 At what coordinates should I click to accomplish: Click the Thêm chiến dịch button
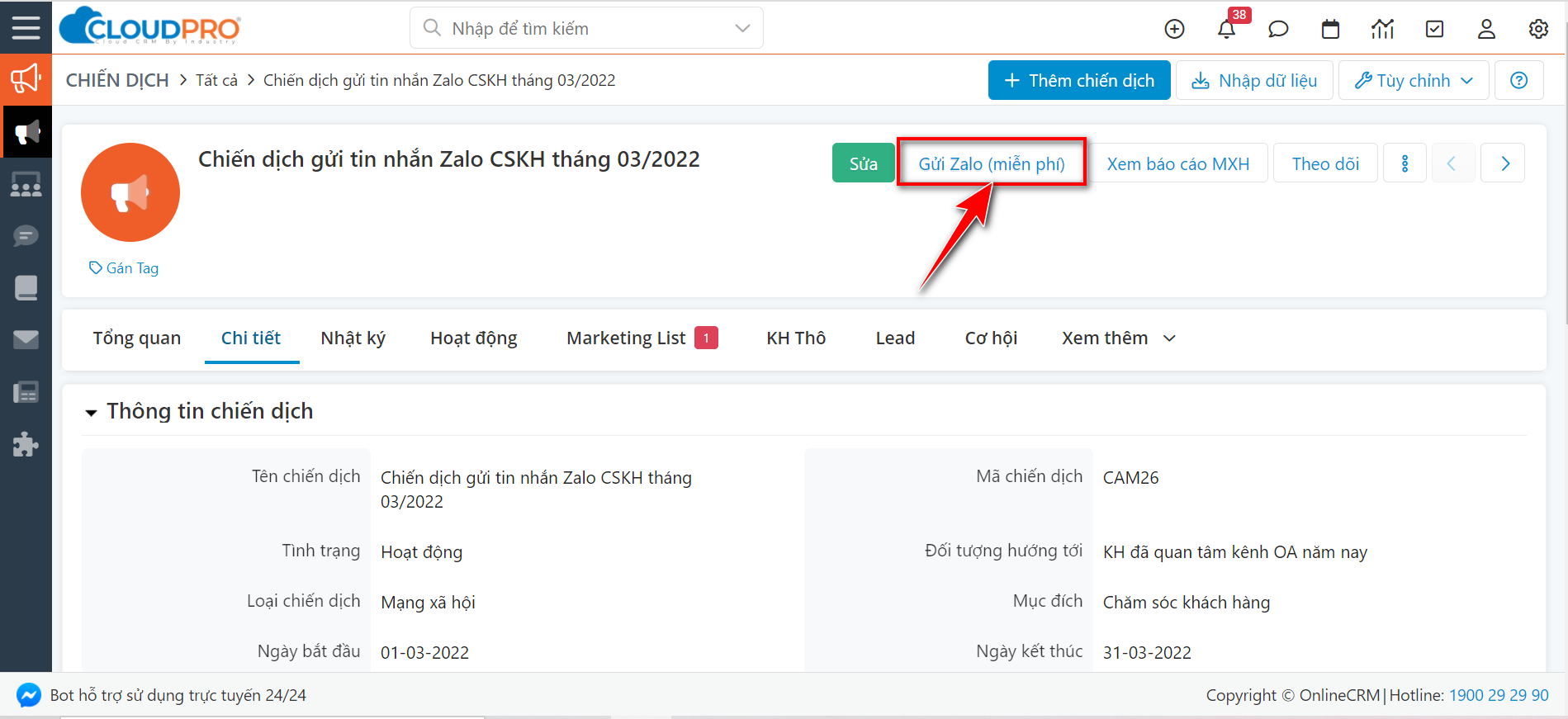coord(1079,80)
